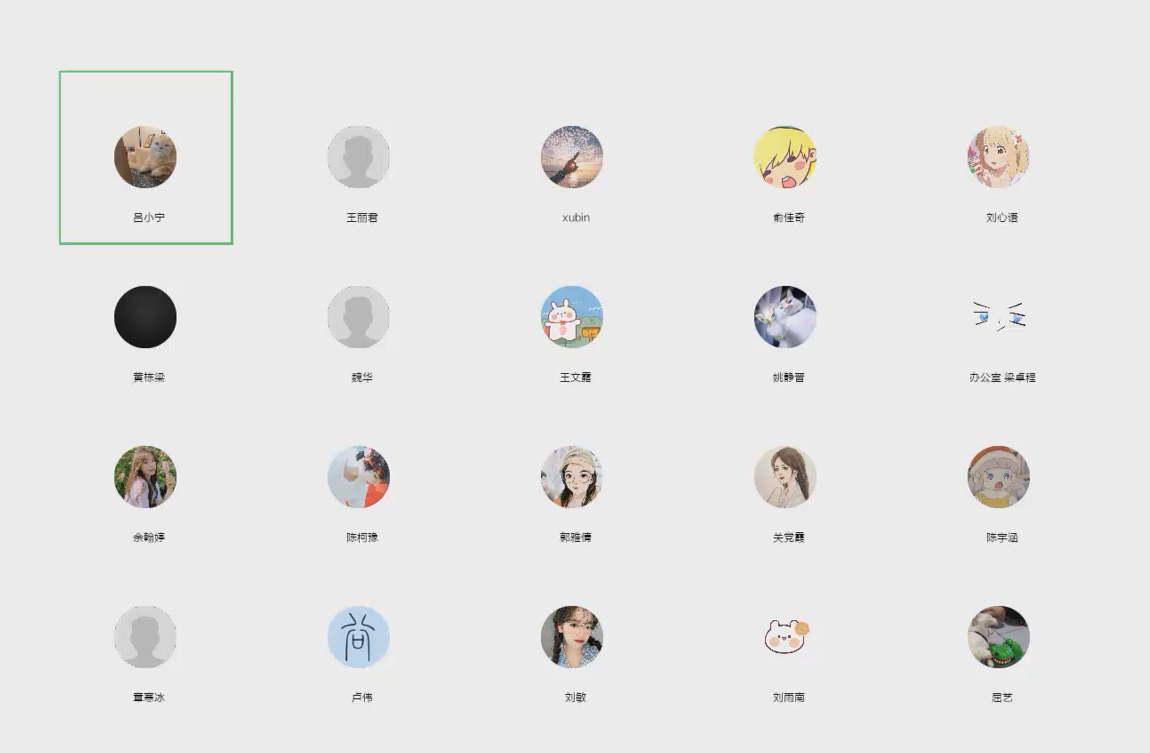Screen dimensions: 1150x753
Task: Open the braided-hair illustrated avatar of 关党霞
Action: tap(785, 477)
